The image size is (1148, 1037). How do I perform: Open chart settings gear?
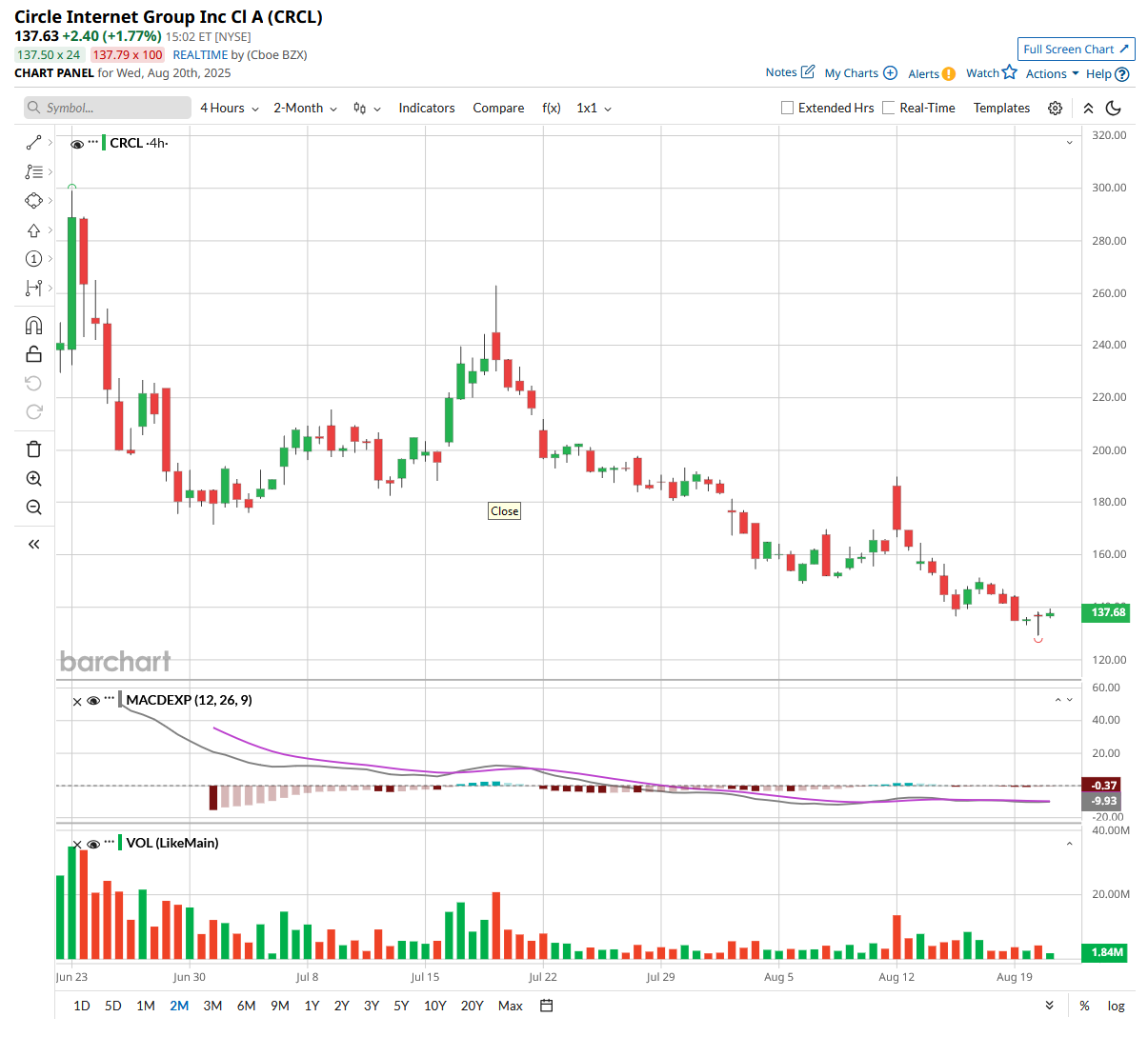click(1056, 109)
